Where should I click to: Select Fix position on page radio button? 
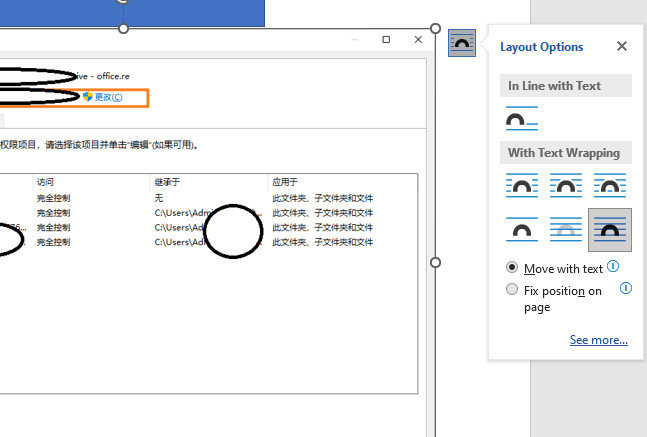[512, 289]
